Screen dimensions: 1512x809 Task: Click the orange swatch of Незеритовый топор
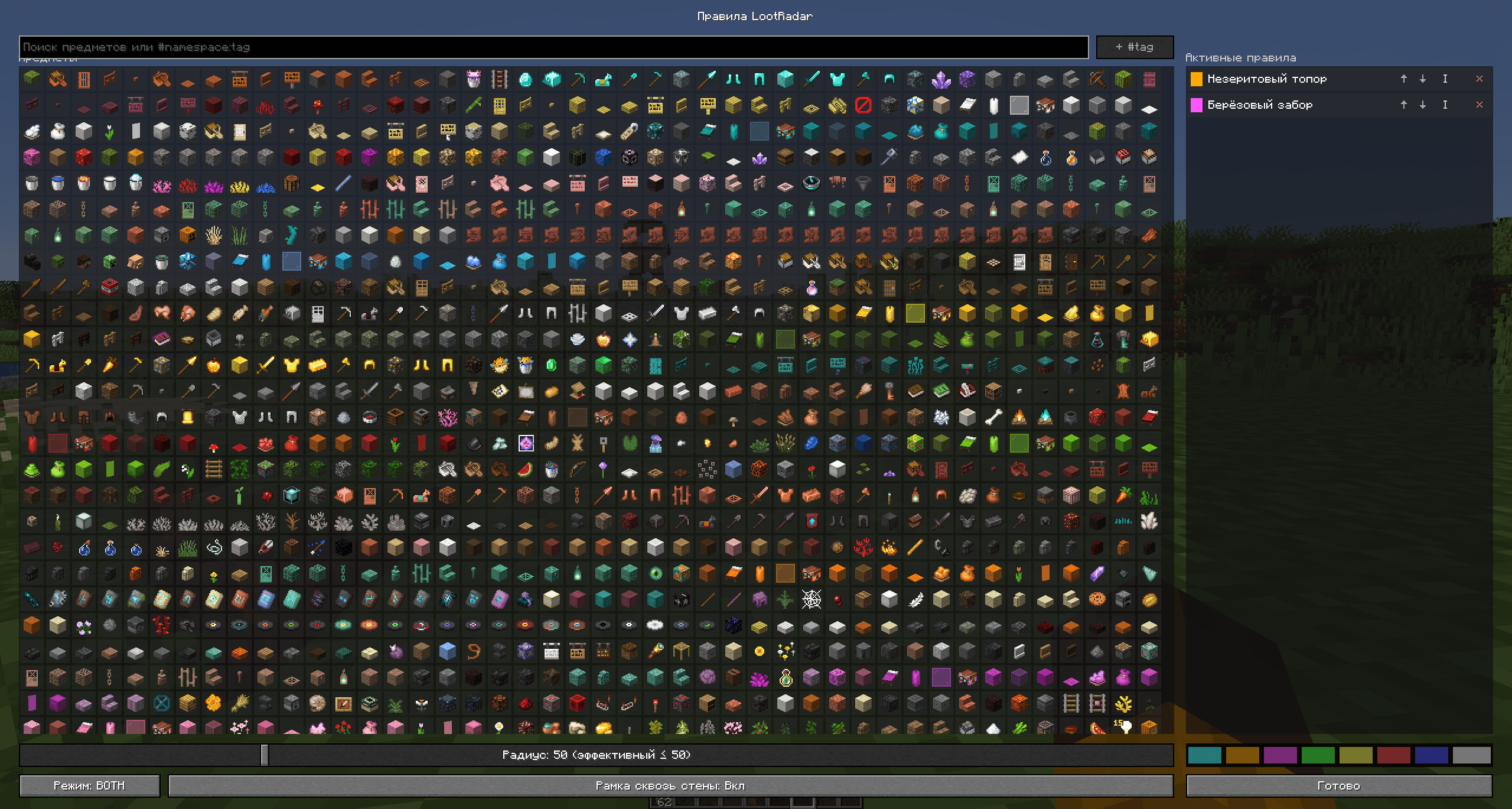tap(1197, 79)
